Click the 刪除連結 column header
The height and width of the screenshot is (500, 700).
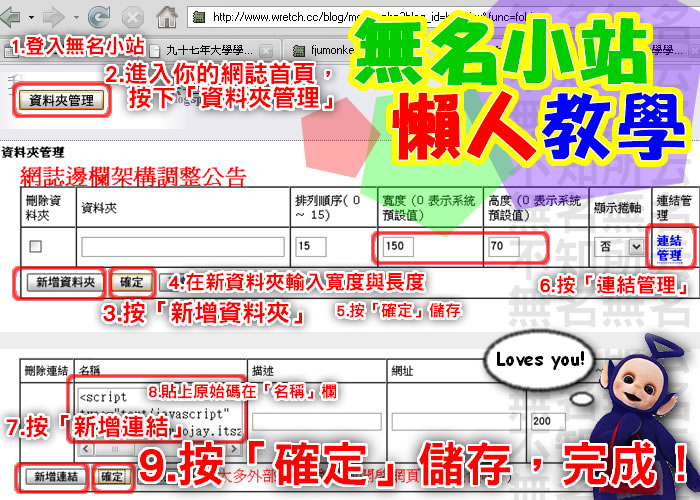(x=46, y=371)
